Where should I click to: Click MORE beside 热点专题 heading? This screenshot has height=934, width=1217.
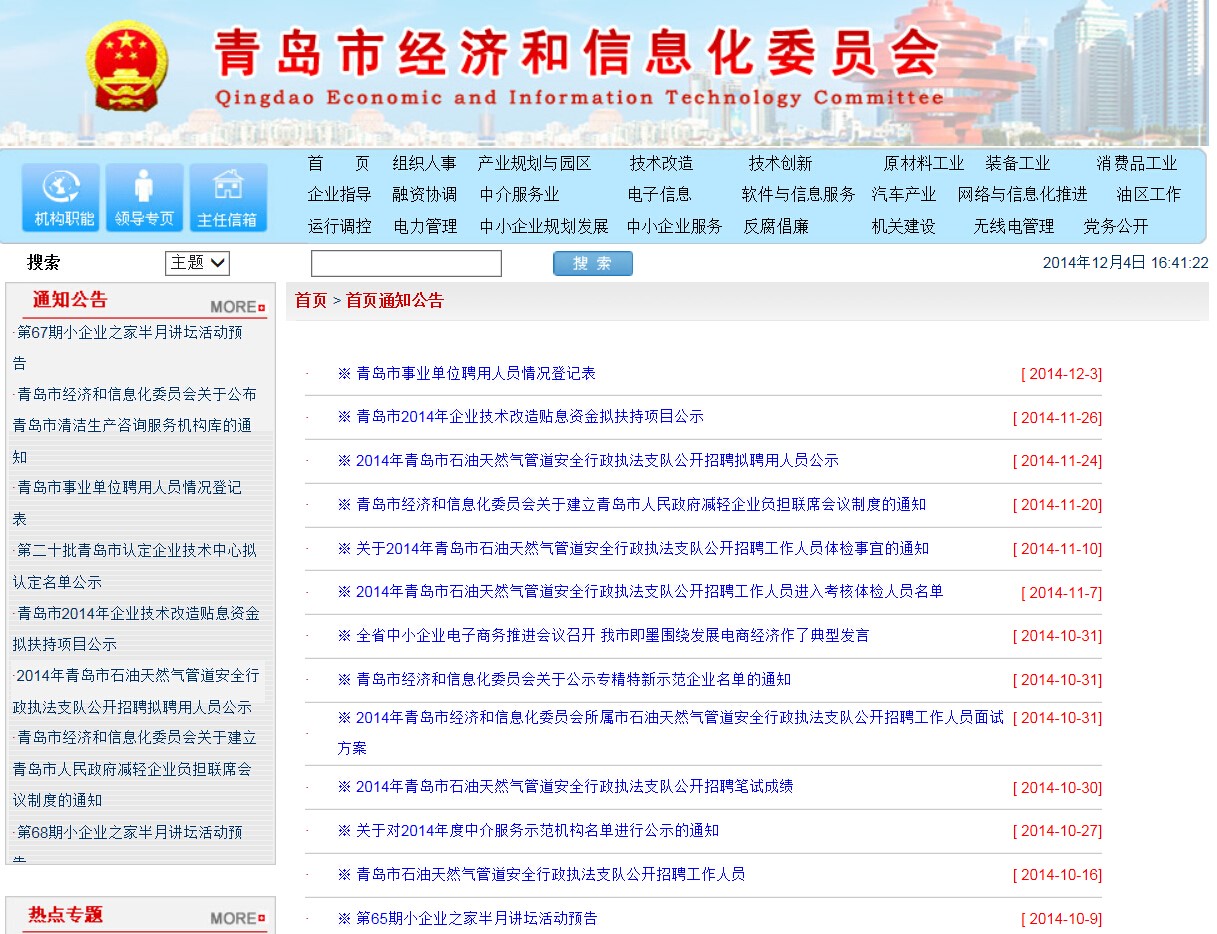tap(237, 918)
